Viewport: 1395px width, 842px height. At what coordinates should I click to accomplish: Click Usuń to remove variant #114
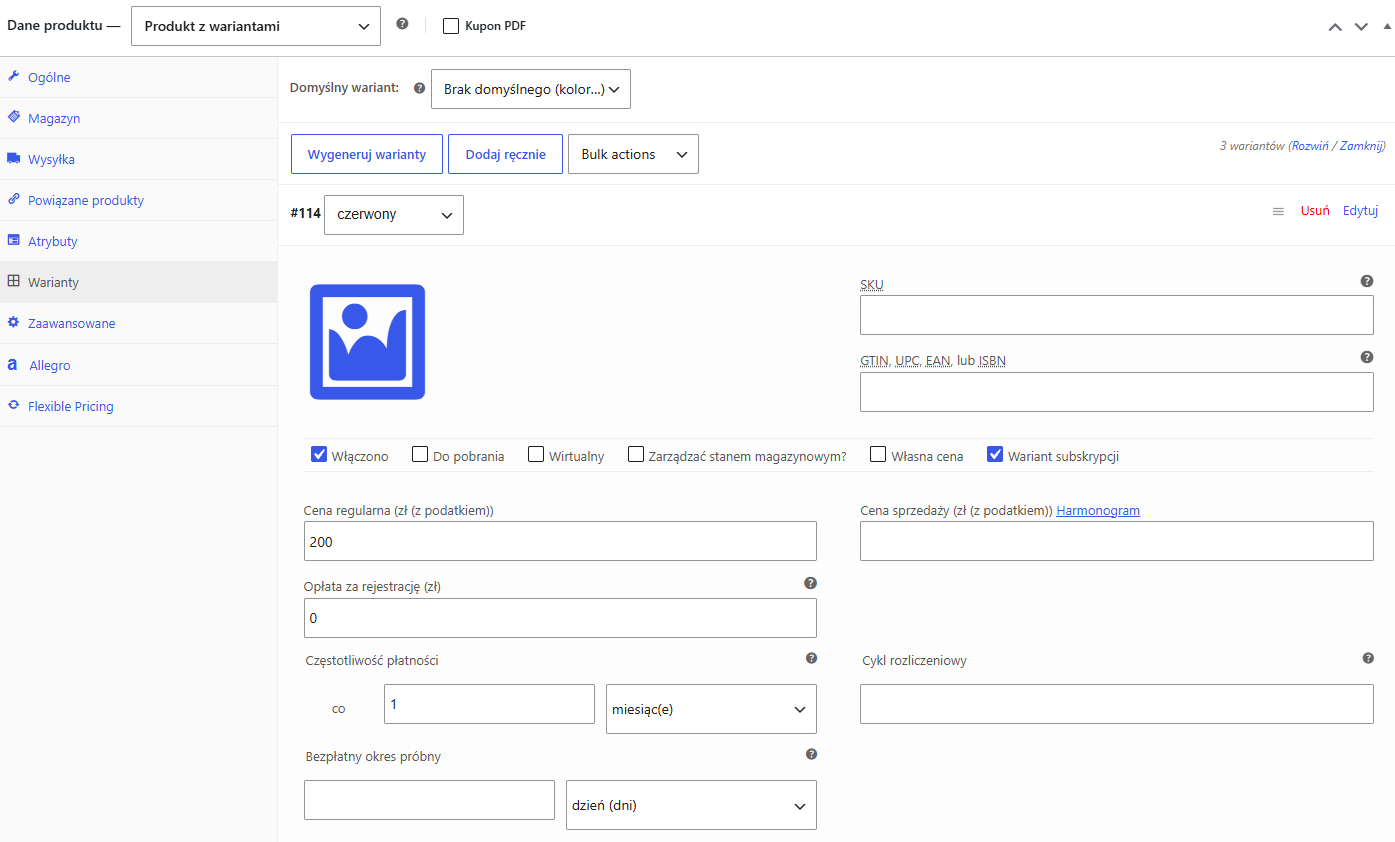point(1315,211)
